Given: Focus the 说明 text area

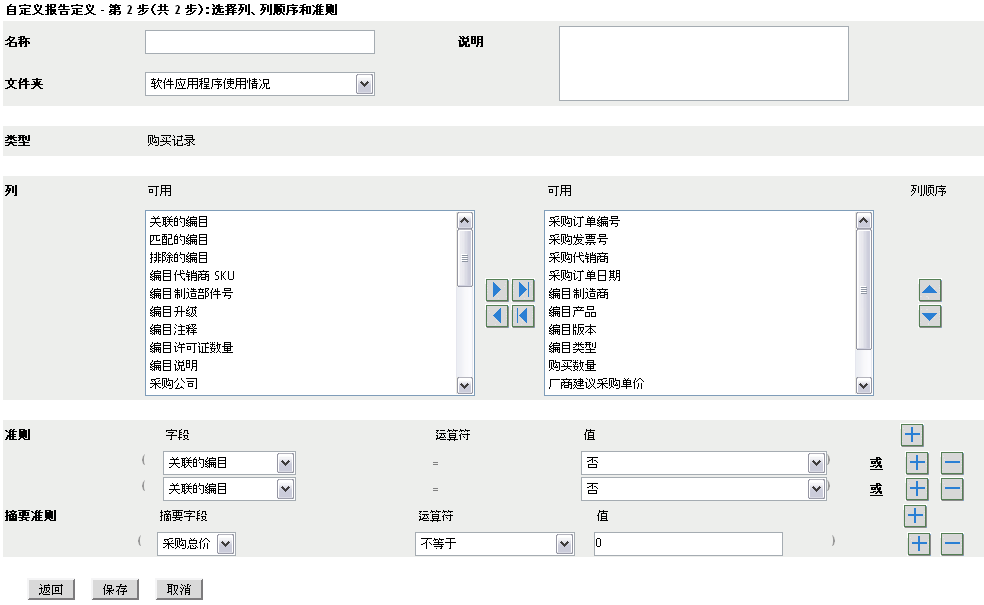Looking at the screenshot, I should pos(703,63).
